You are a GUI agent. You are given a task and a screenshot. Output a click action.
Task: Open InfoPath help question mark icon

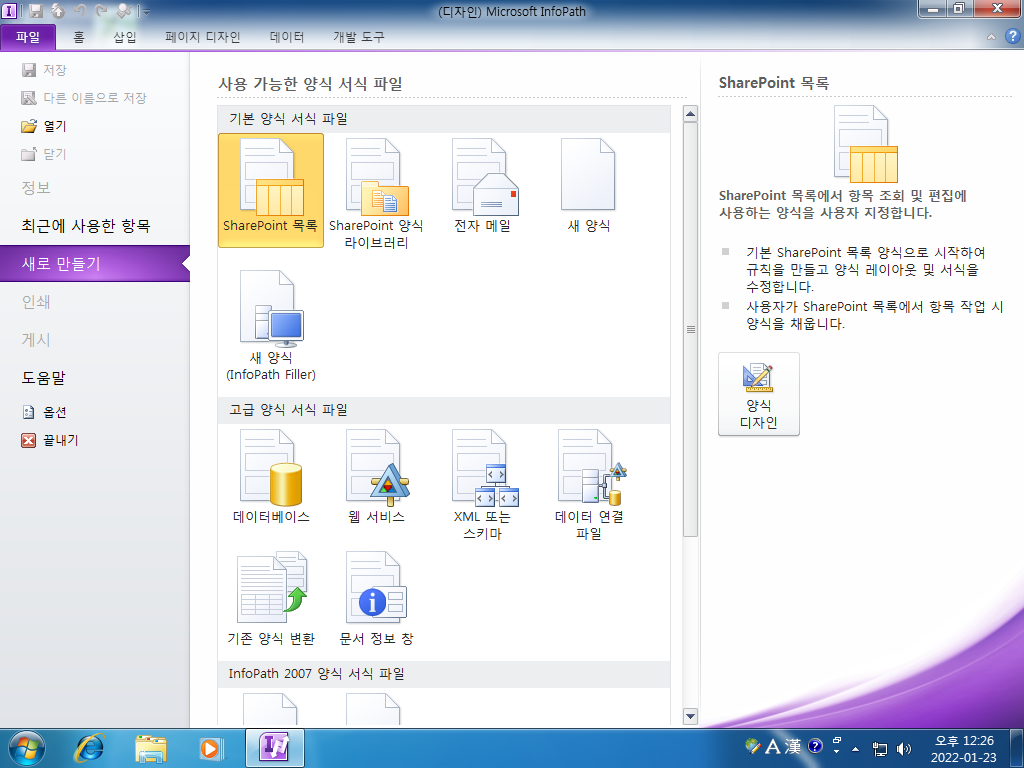[1012, 37]
